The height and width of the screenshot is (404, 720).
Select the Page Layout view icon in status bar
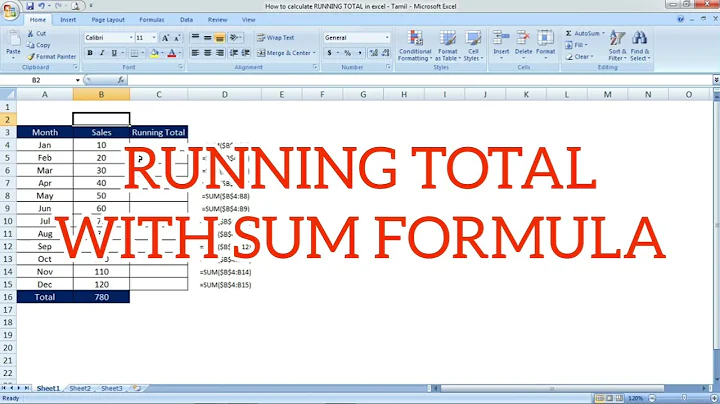coord(609,398)
